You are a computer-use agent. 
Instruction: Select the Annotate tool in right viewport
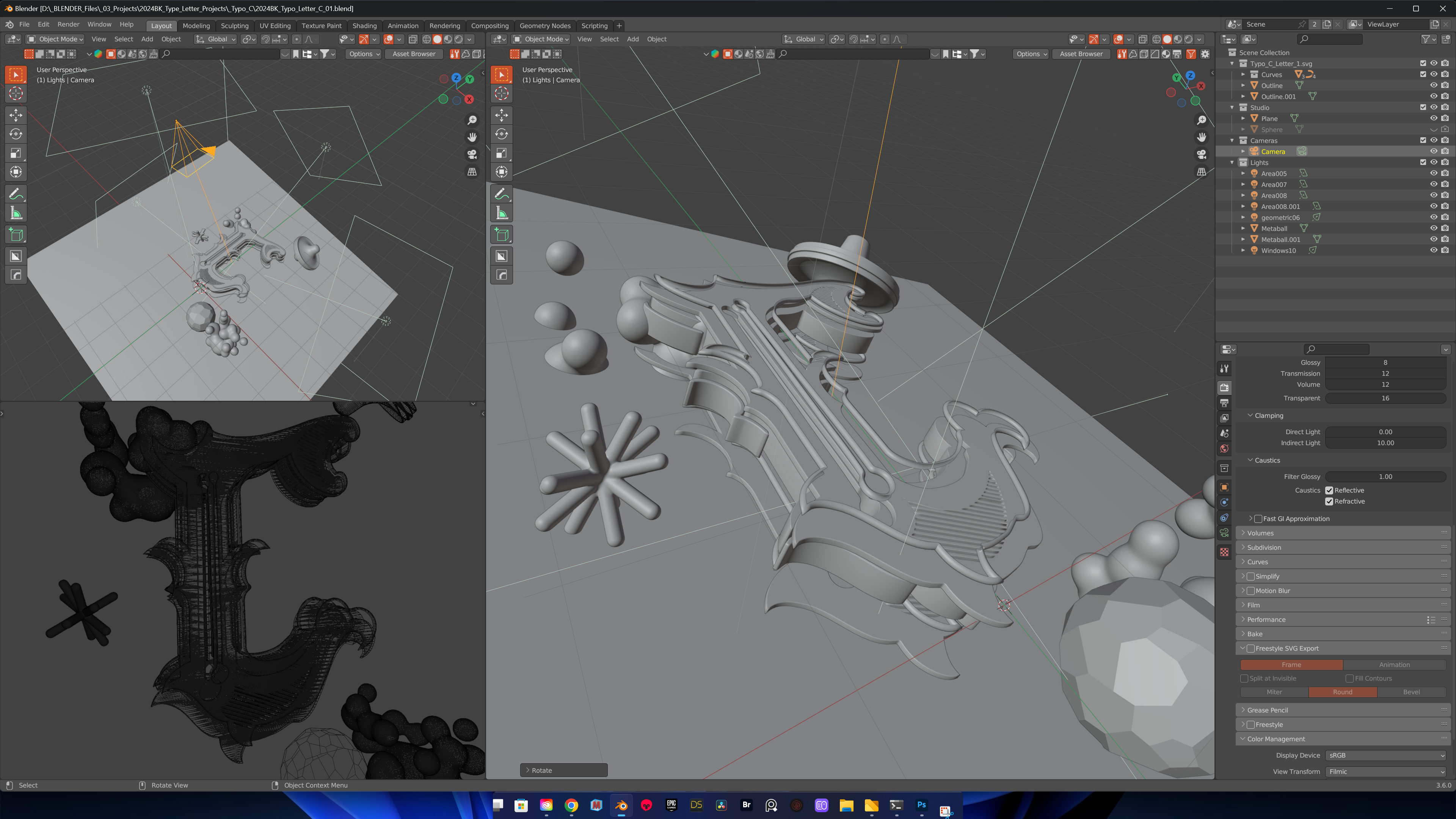(x=501, y=194)
